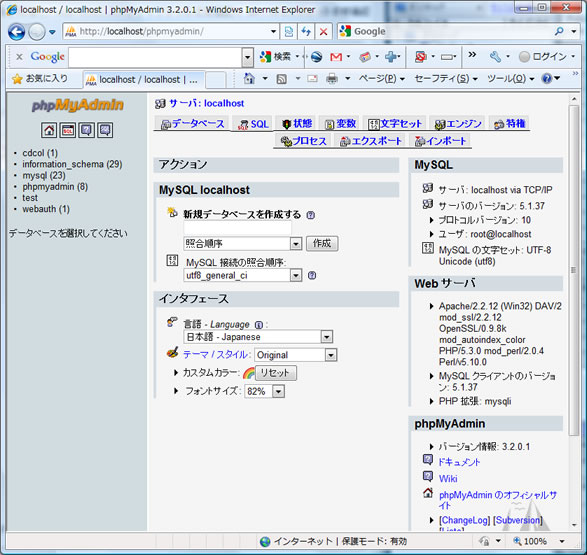This screenshot has height=555, width=587.
Task: Open the 変数 variables tab
Action: (340, 123)
